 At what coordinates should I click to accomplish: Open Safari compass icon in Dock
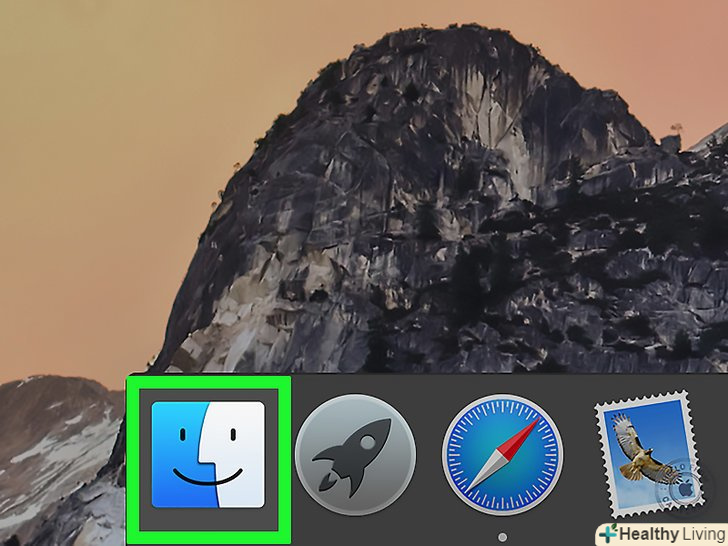[x=503, y=455]
